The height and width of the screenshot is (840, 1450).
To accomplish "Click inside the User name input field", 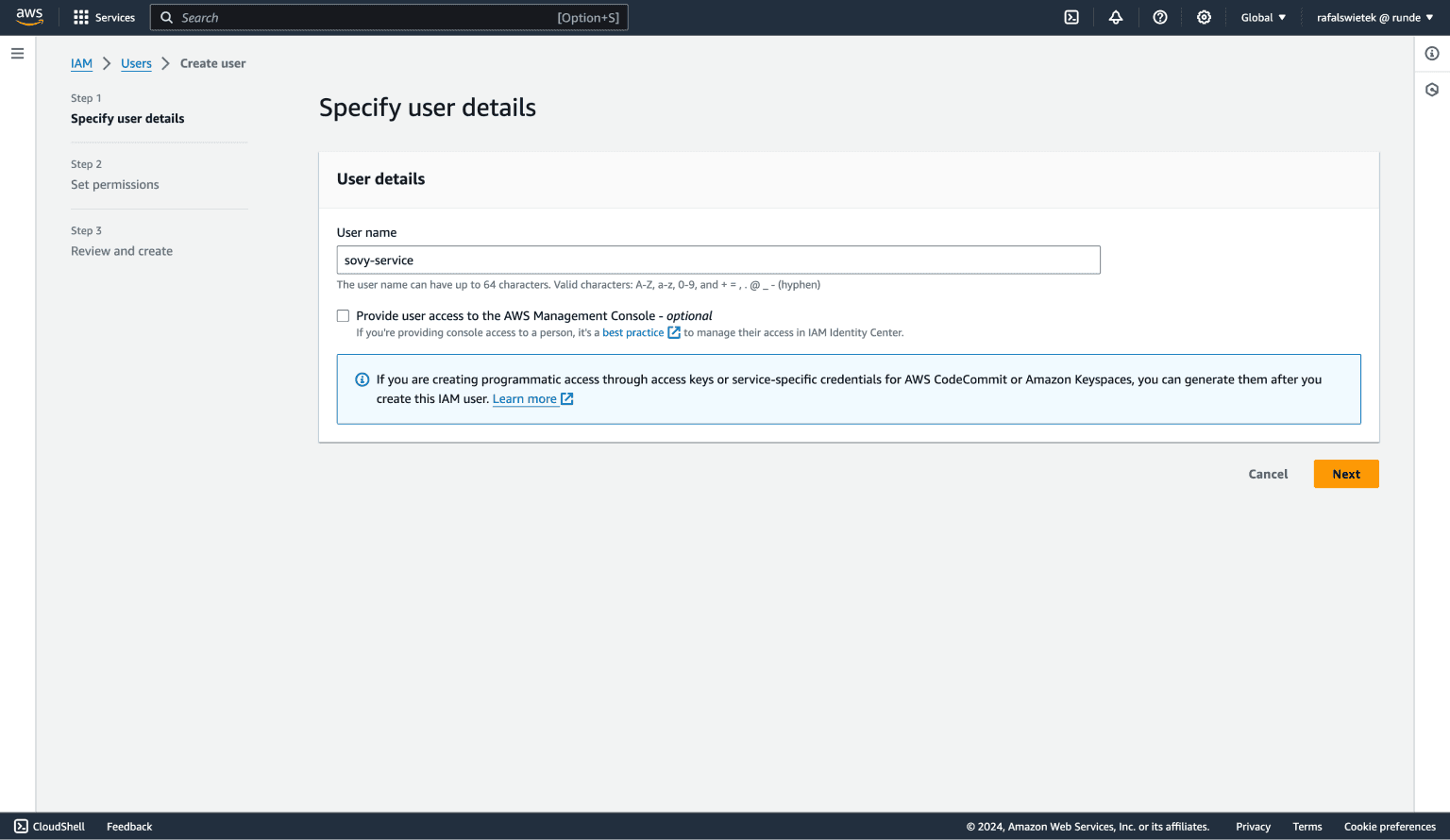I will click(718, 260).
